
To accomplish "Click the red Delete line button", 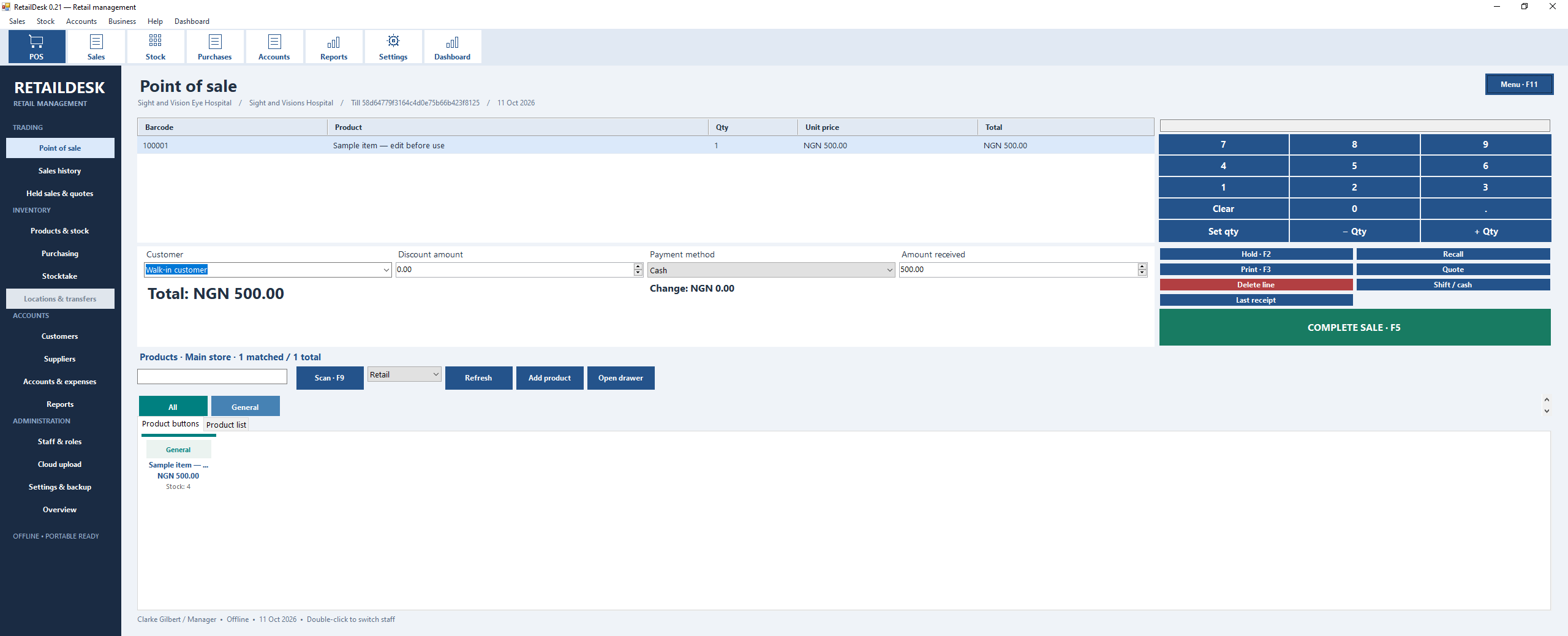I will (x=1256, y=285).
